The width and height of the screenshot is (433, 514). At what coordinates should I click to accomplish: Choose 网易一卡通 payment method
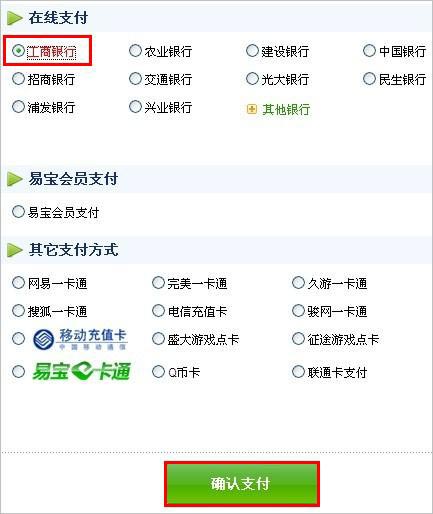(x=18, y=283)
